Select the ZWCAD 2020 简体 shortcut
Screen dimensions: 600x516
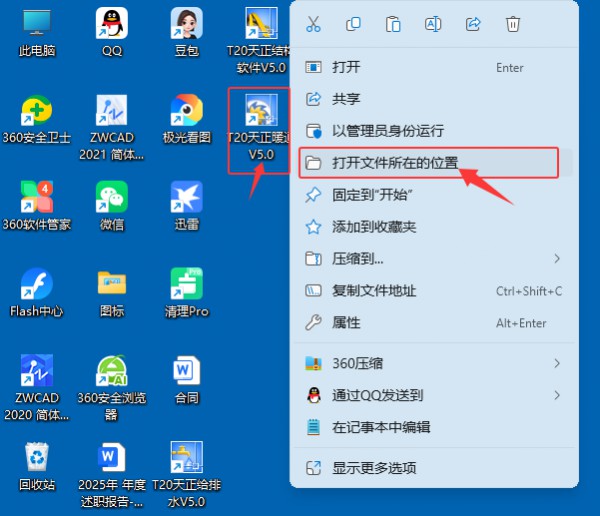pos(37,388)
